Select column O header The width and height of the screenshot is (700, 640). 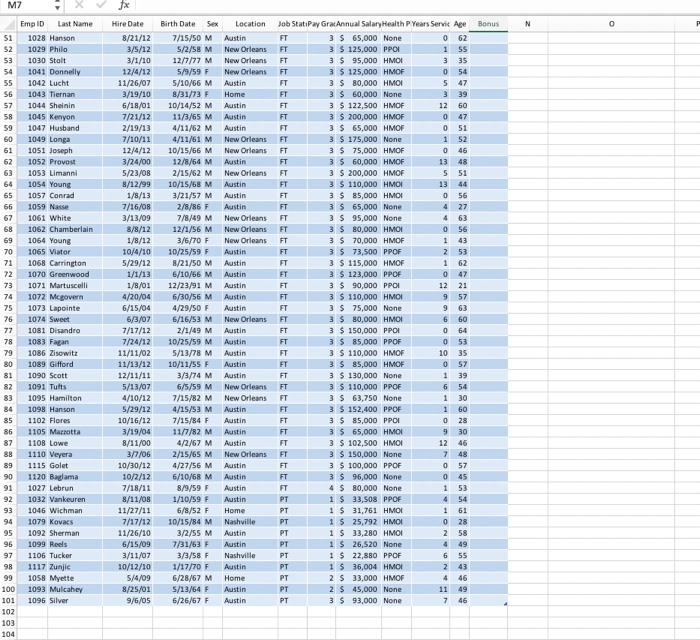611,24
